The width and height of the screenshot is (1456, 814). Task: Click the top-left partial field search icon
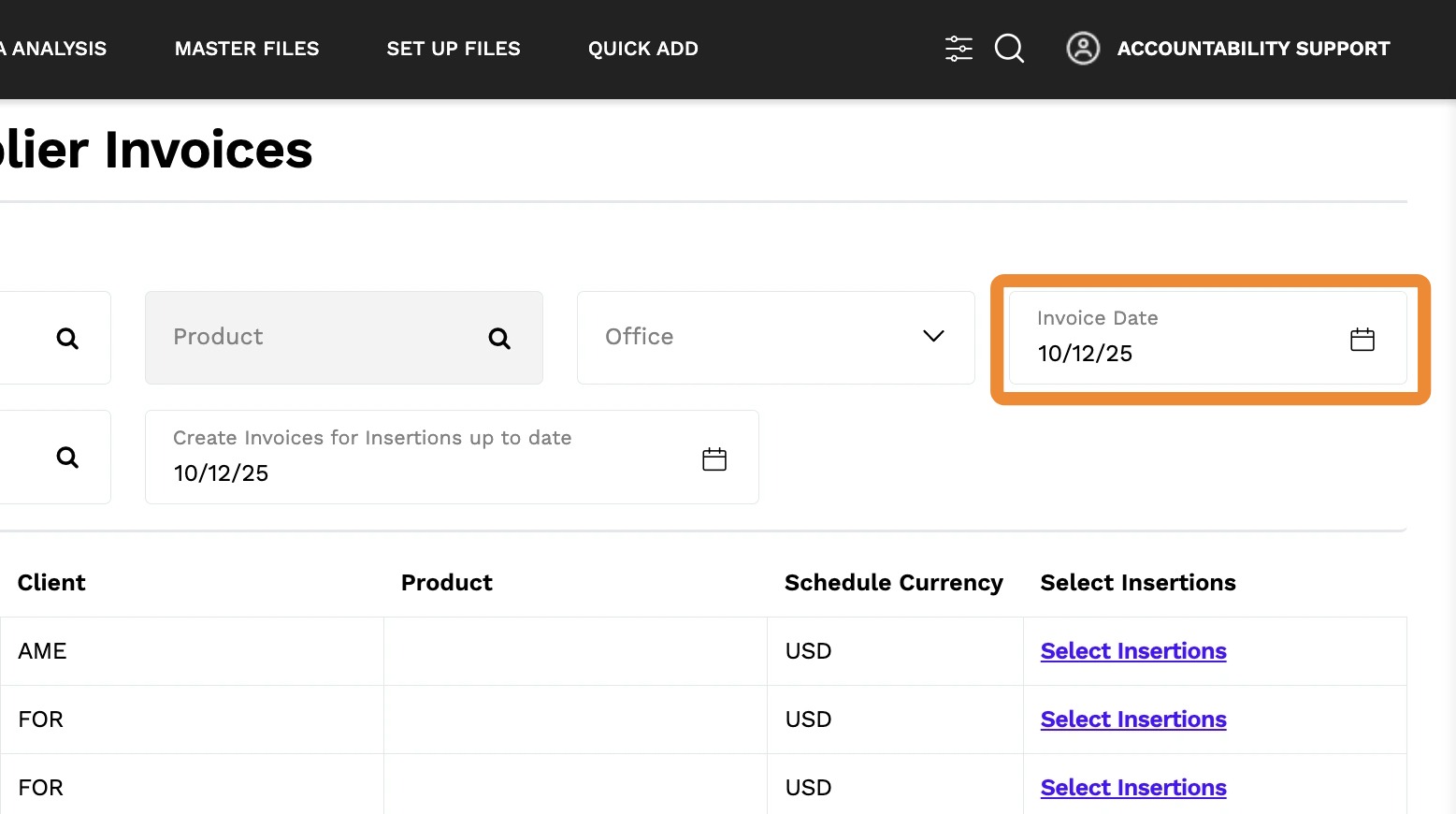[67, 339]
